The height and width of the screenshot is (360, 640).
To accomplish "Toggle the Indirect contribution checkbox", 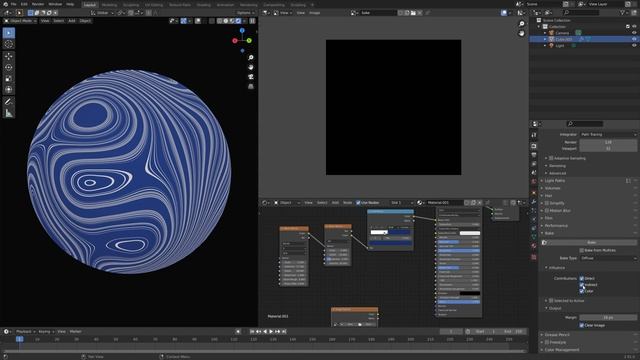I will (582, 284).
